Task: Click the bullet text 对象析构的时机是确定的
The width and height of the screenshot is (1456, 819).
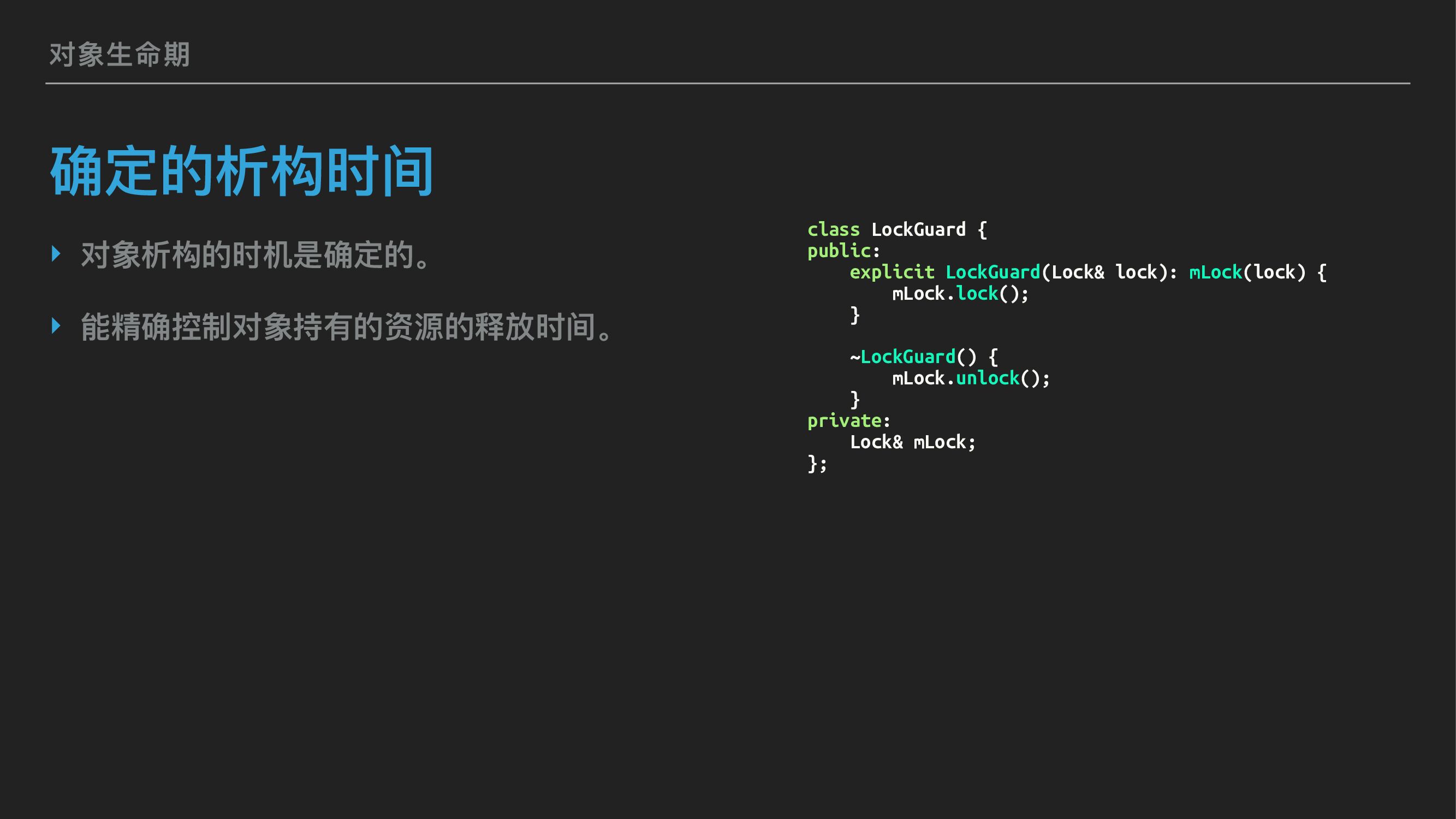Action: [255, 255]
